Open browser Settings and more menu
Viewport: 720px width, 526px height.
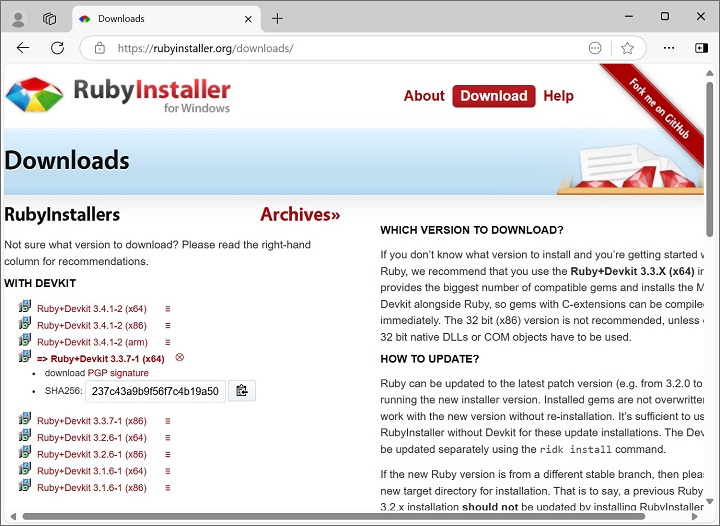click(669, 48)
